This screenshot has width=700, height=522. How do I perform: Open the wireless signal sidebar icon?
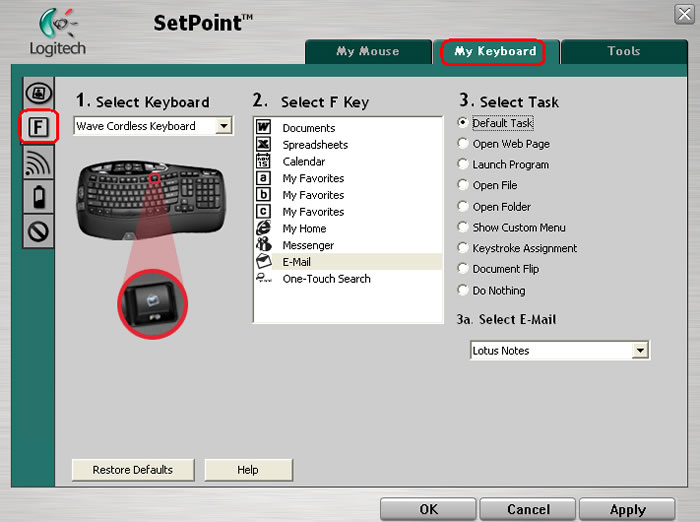38,162
